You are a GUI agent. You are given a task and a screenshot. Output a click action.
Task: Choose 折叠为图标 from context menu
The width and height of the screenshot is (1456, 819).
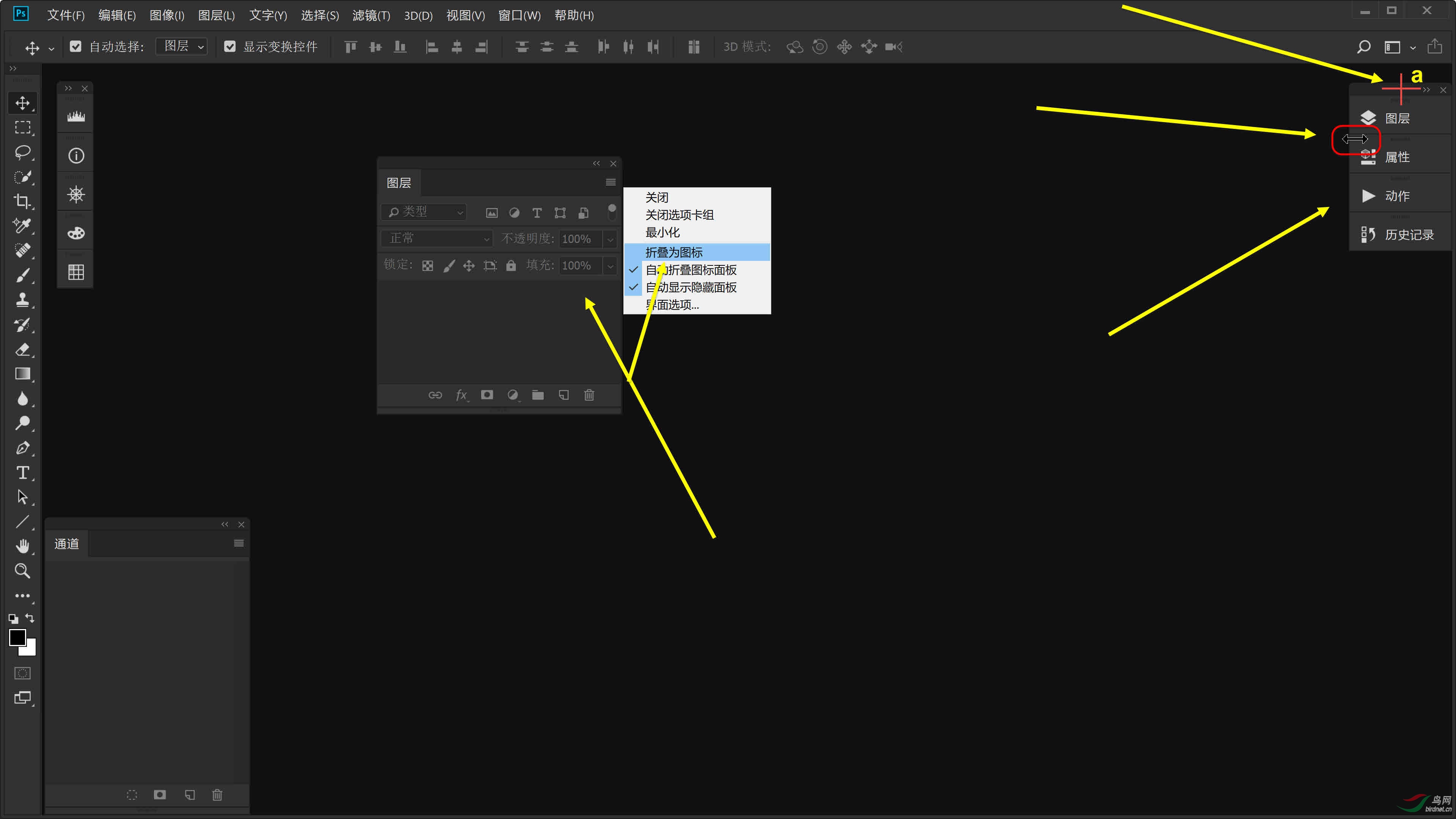point(674,252)
